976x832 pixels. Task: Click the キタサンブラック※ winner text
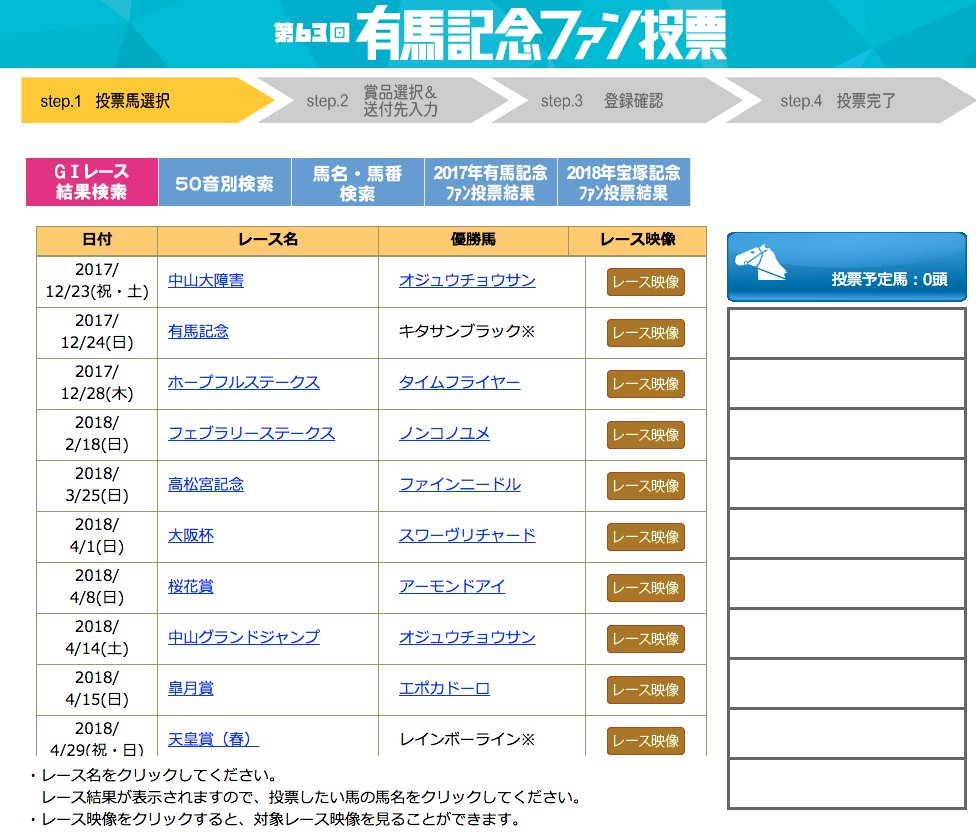[467, 332]
